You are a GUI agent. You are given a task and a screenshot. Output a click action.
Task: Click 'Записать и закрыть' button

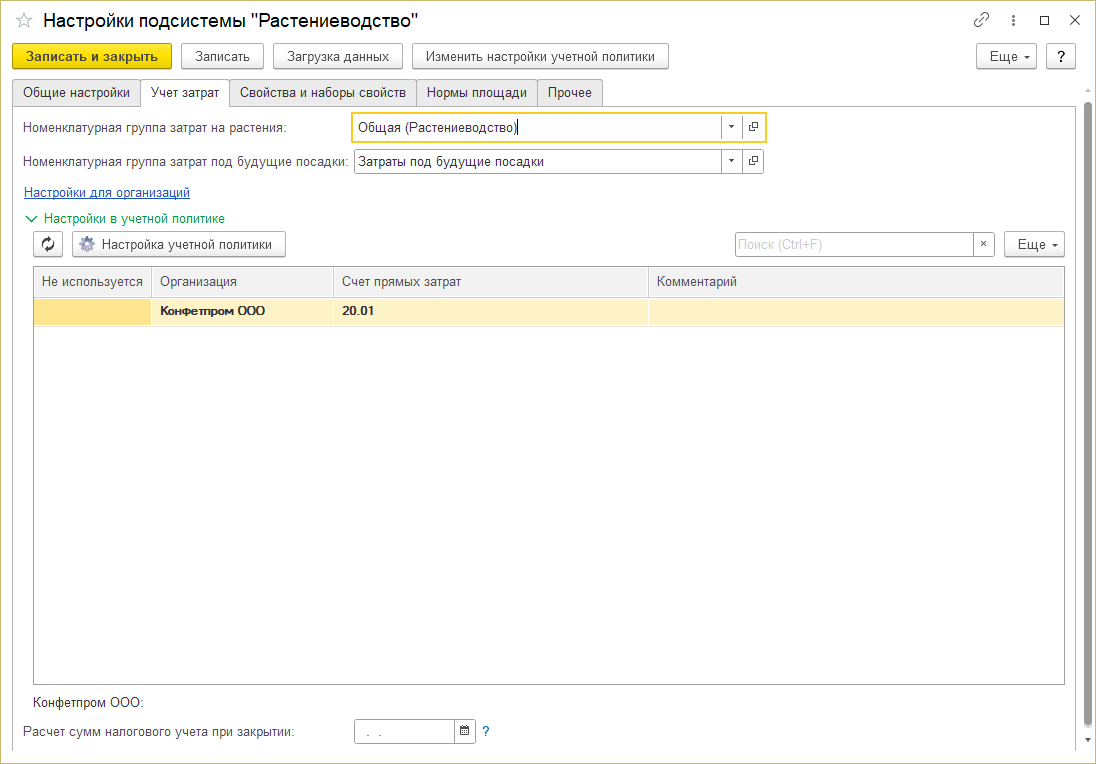point(92,57)
